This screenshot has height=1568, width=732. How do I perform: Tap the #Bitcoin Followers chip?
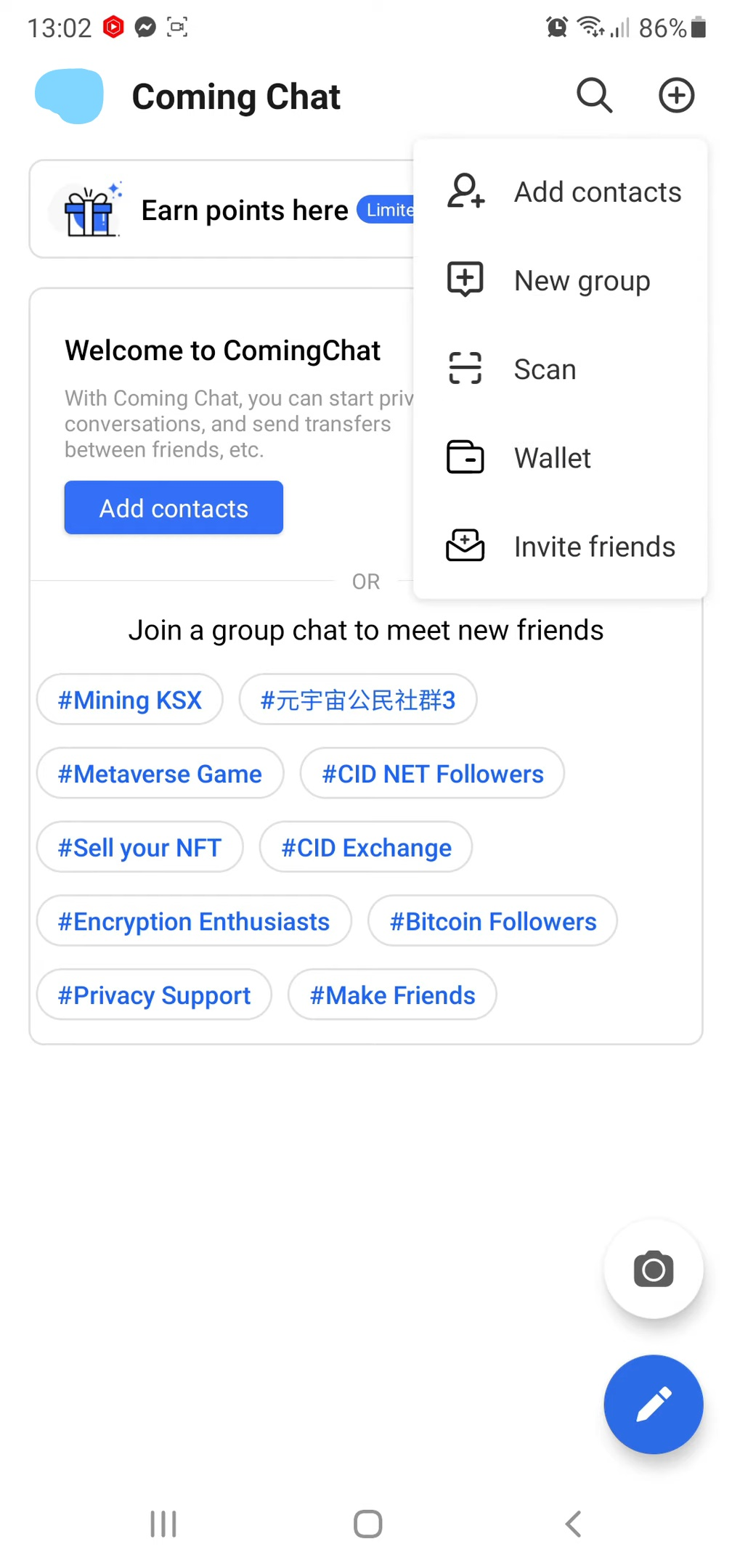click(x=492, y=922)
